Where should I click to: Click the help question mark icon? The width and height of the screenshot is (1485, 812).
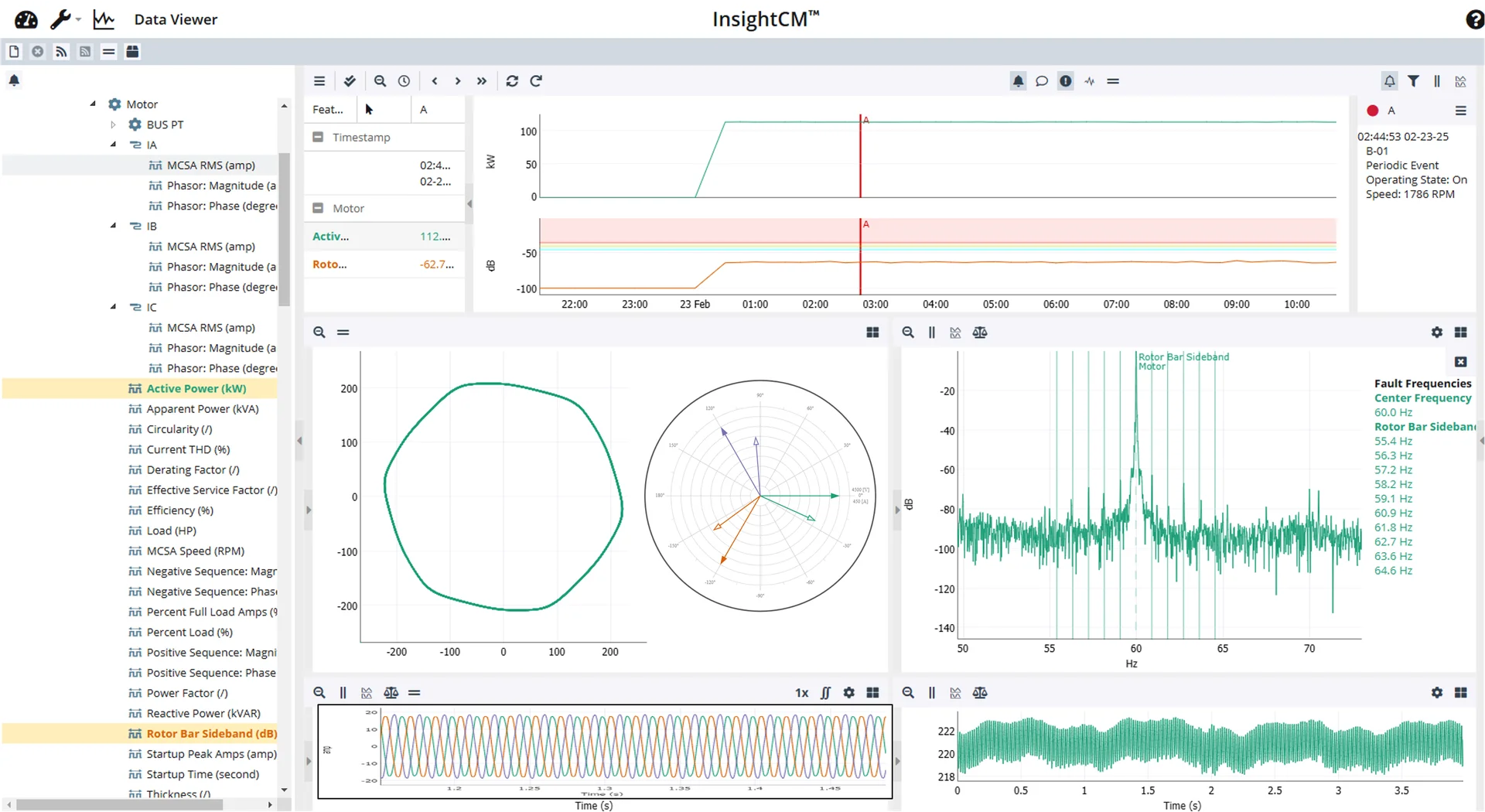click(1474, 19)
